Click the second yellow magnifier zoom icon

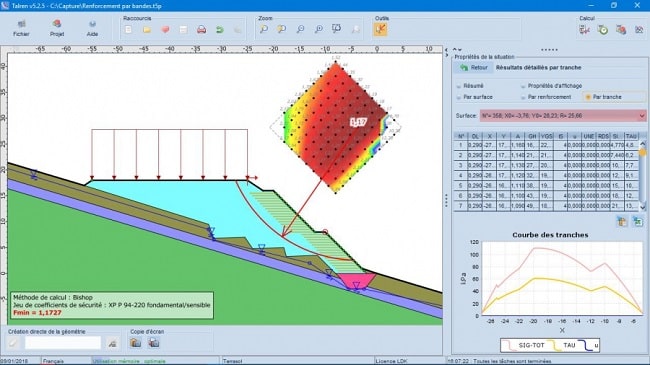pyautogui.click(x=282, y=29)
